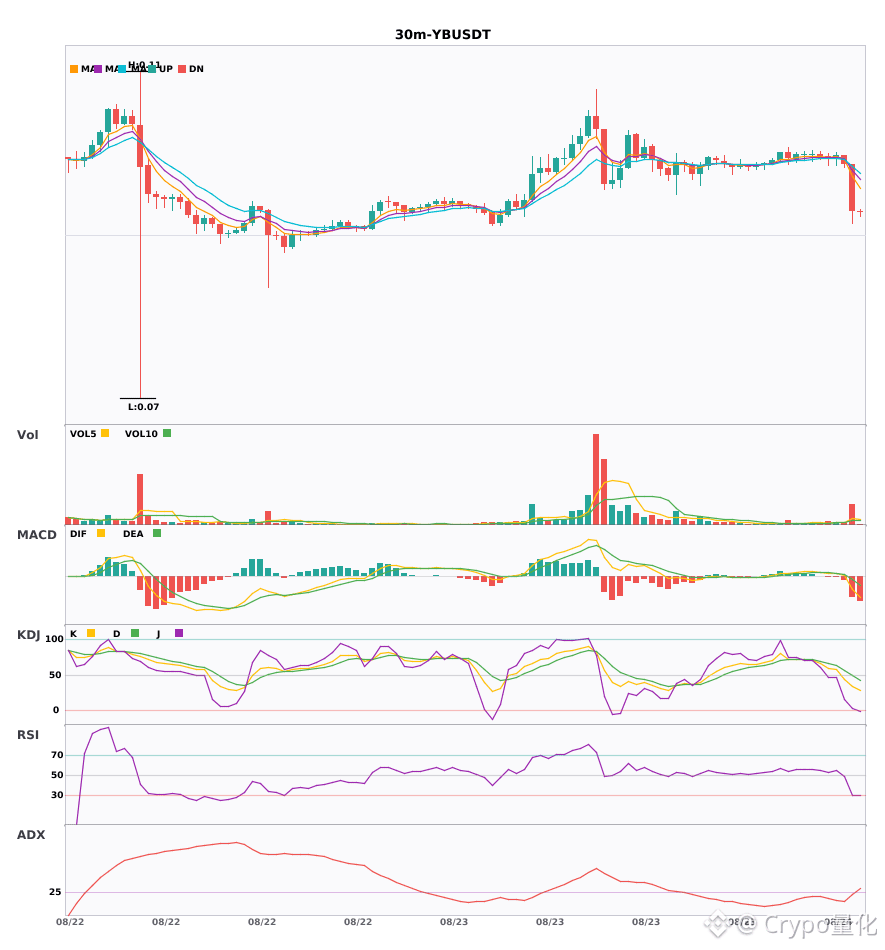Click the KDJ axis value 100
Image resolution: width=885 pixels, height=950 pixels.
(x=54, y=639)
